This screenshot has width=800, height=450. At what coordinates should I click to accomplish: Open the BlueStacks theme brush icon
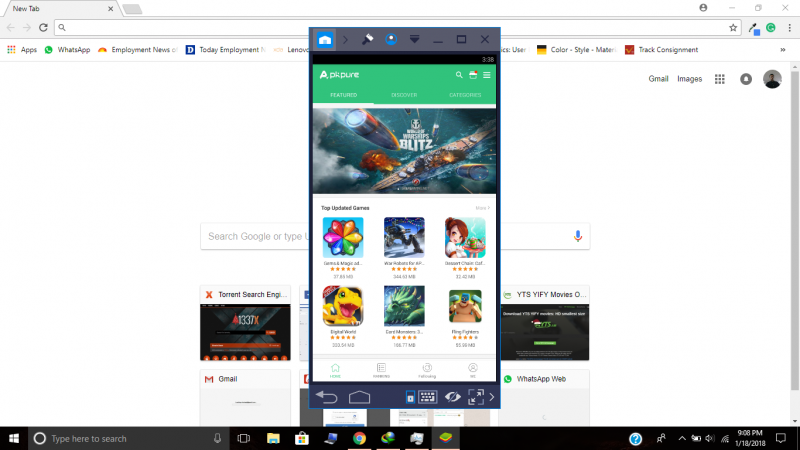[367, 39]
